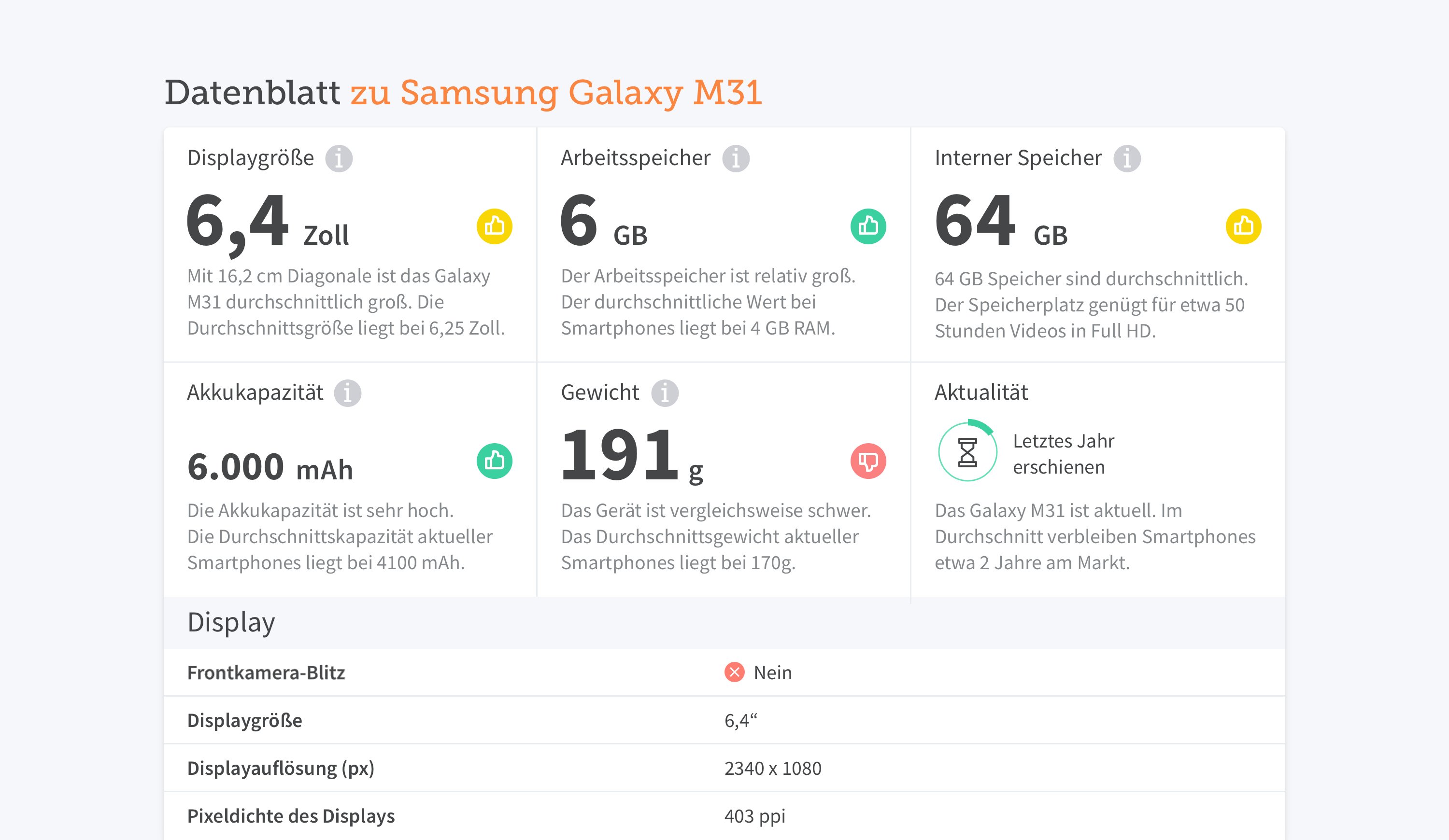Click red thumbs-down in Gewicht card
The image size is (1449, 840).
pos(867,461)
